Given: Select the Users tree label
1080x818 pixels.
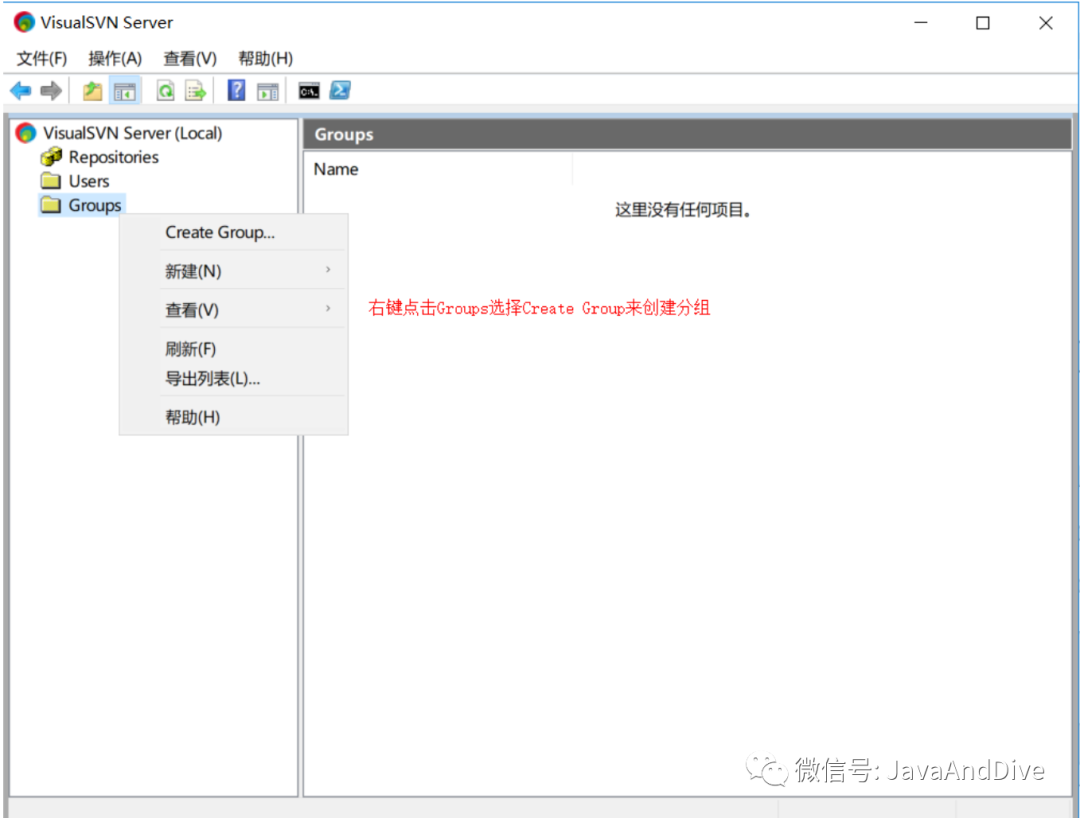Looking at the screenshot, I should click(x=89, y=181).
